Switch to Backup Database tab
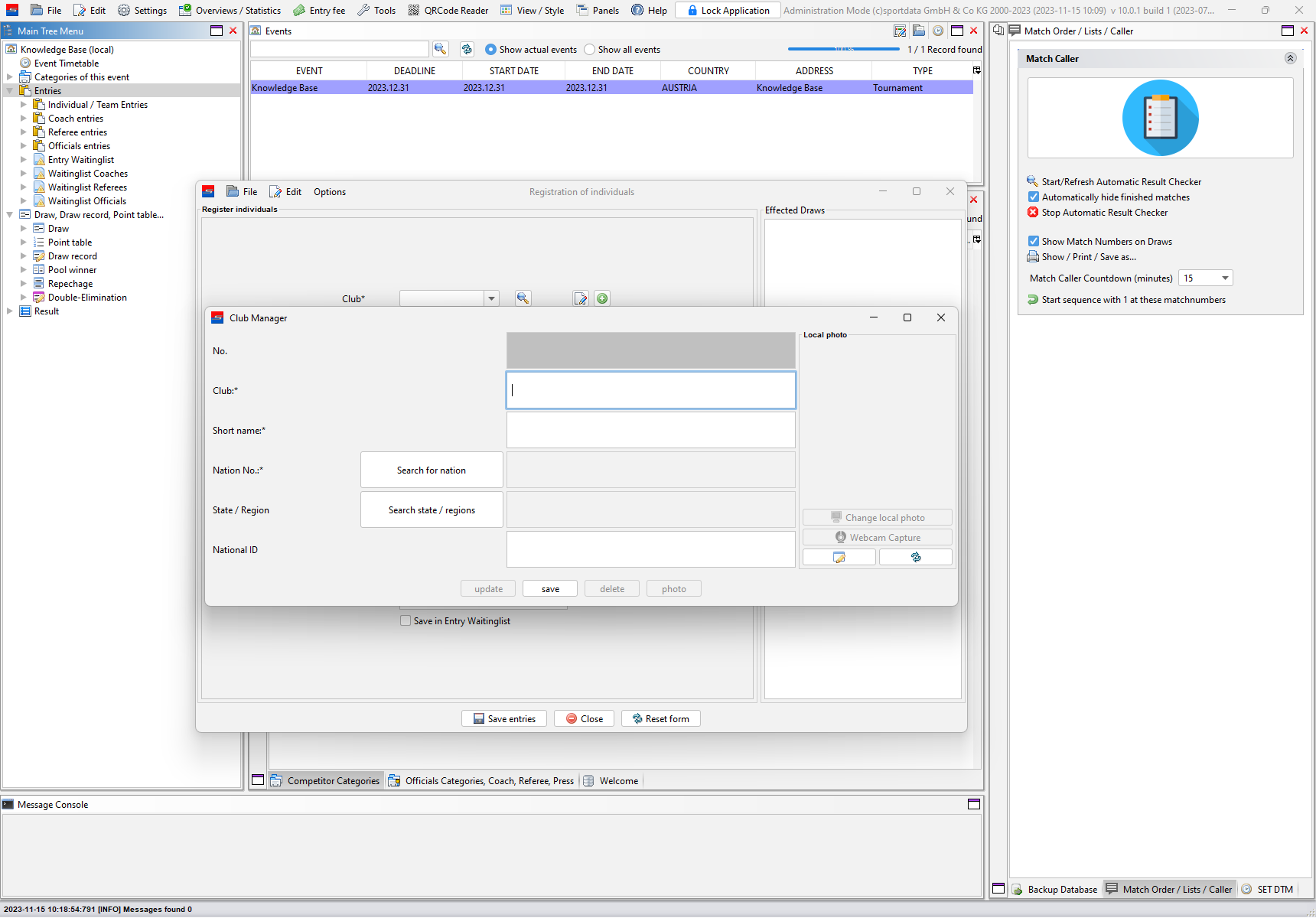 [1055, 889]
